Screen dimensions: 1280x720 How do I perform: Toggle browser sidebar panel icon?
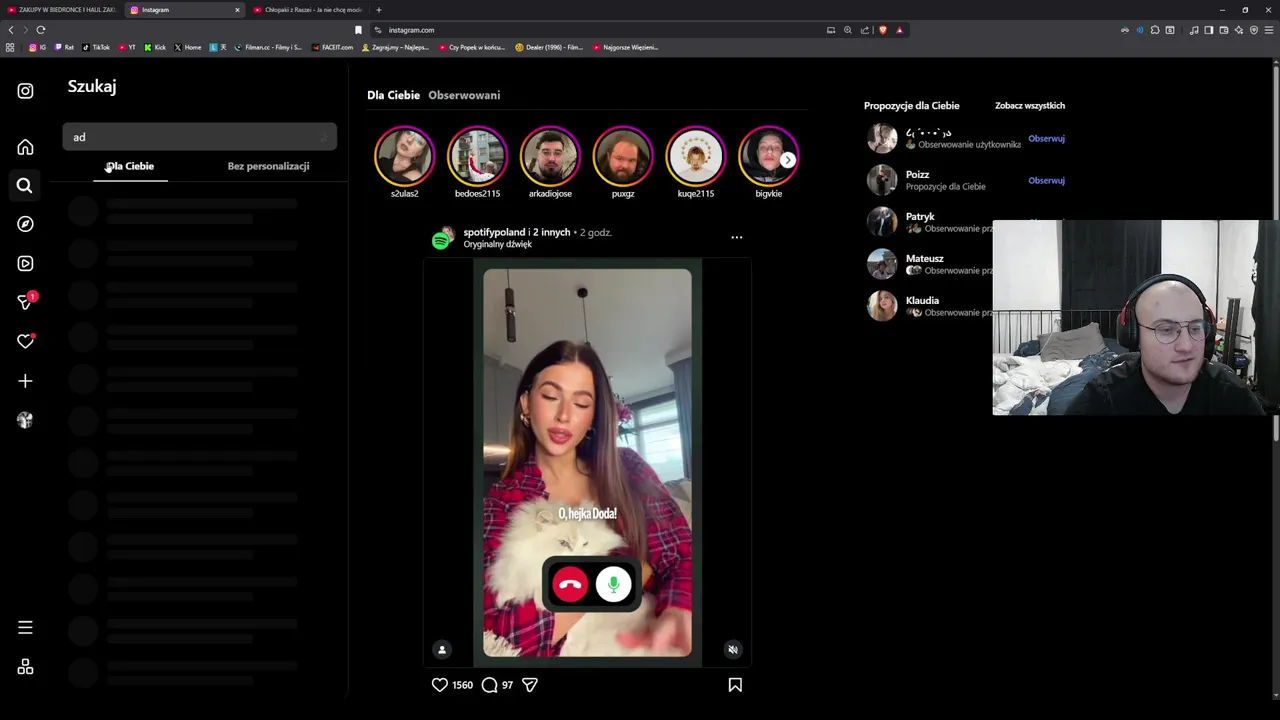point(1208,30)
